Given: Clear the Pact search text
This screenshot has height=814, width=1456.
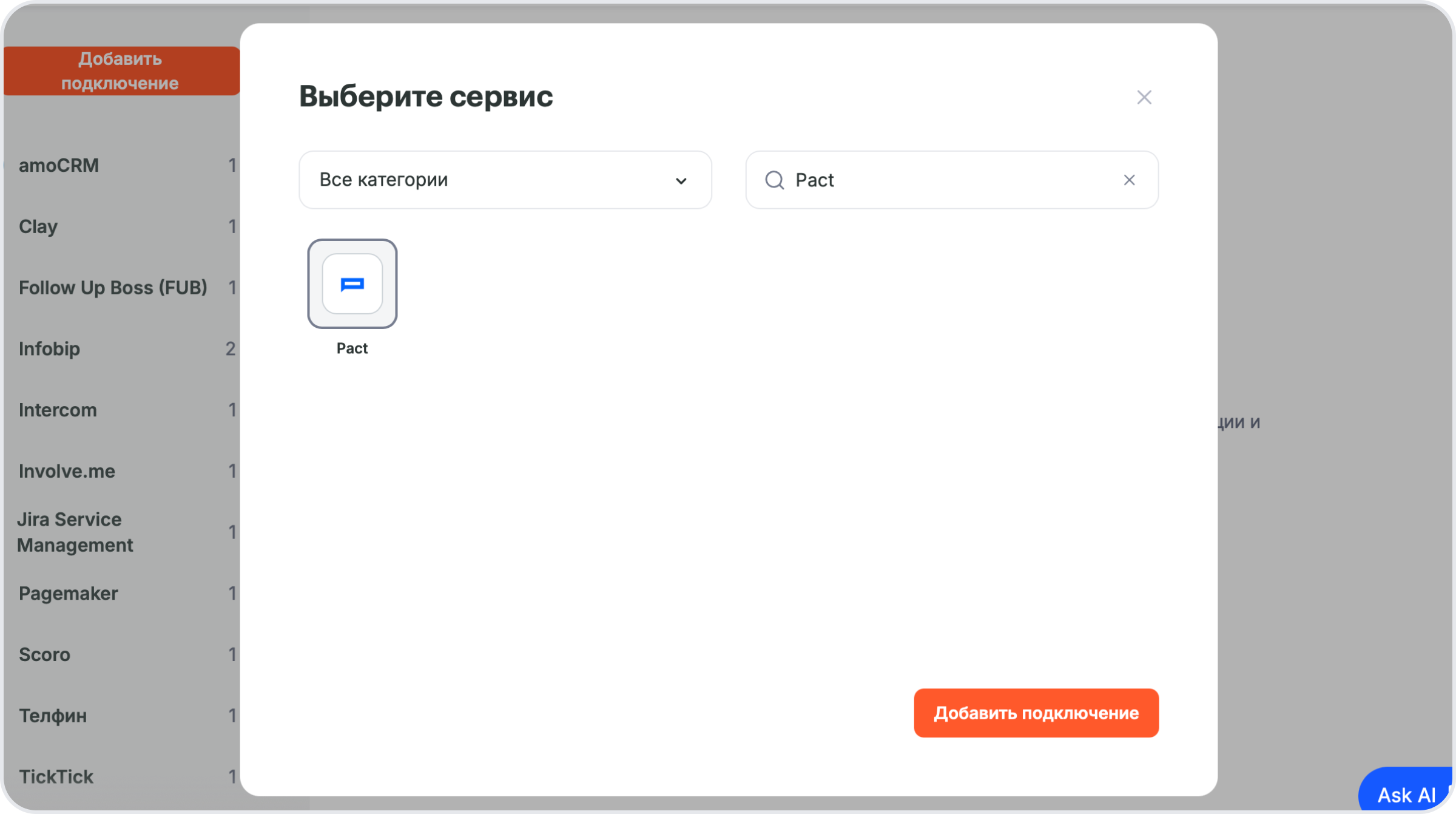Looking at the screenshot, I should click(1129, 180).
